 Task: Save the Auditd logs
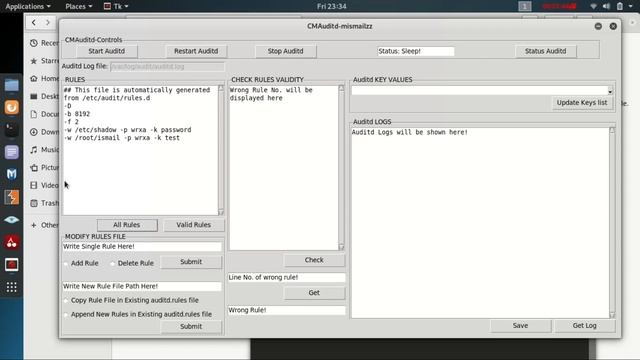(x=520, y=326)
